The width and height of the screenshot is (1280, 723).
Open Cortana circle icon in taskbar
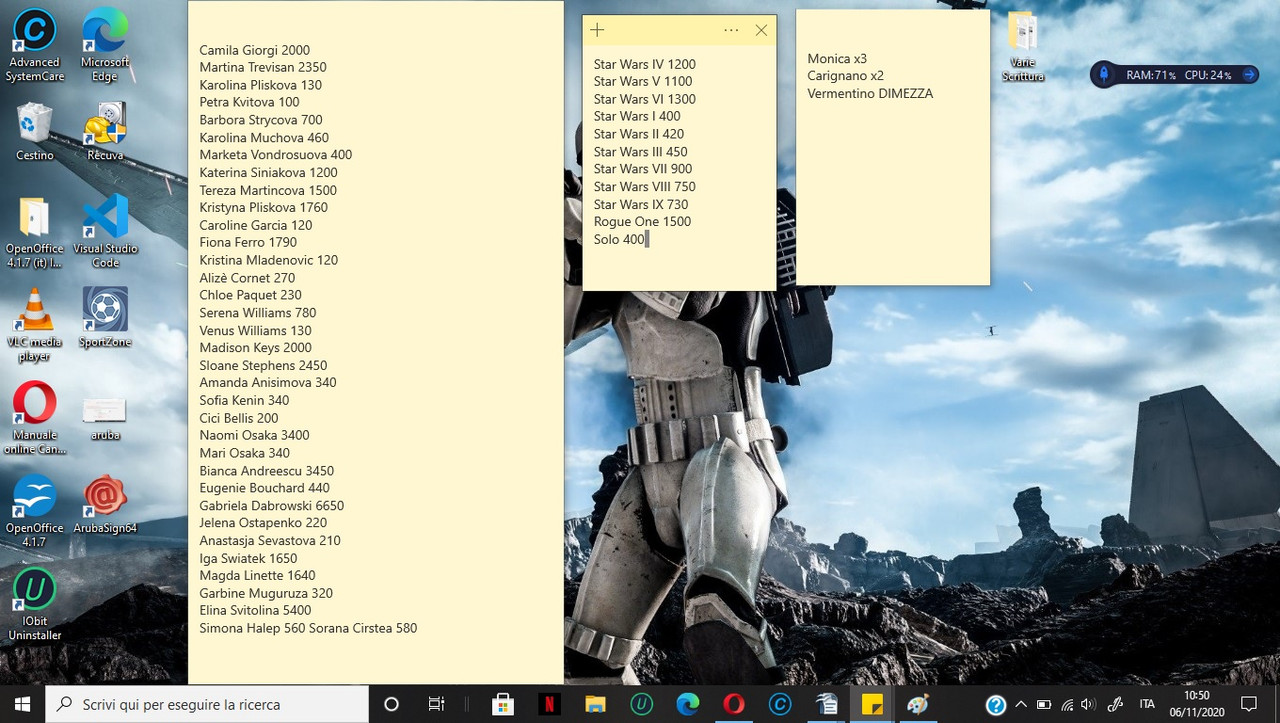point(391,704)
